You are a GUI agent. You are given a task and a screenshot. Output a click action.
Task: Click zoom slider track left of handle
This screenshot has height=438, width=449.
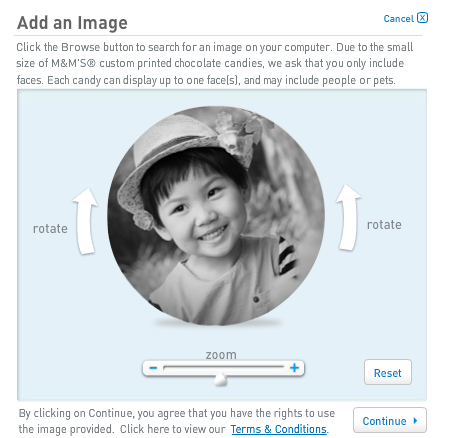[189, 368]
